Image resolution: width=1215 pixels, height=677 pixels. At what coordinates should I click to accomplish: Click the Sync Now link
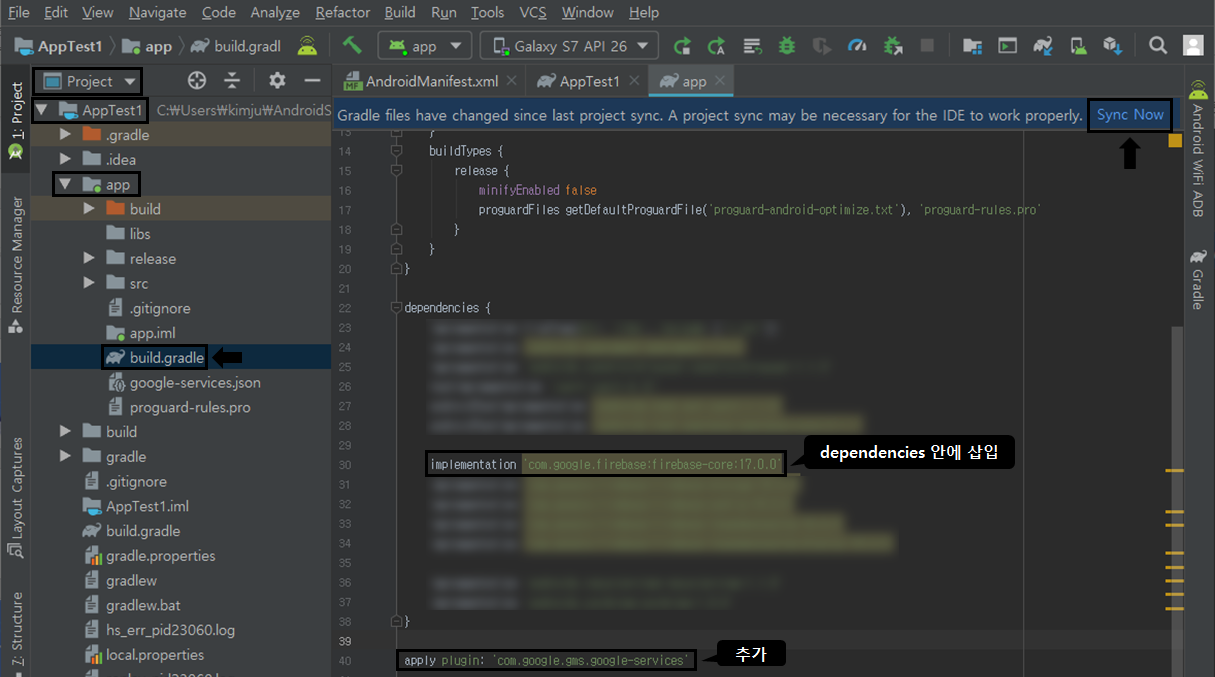point(1130,115)
